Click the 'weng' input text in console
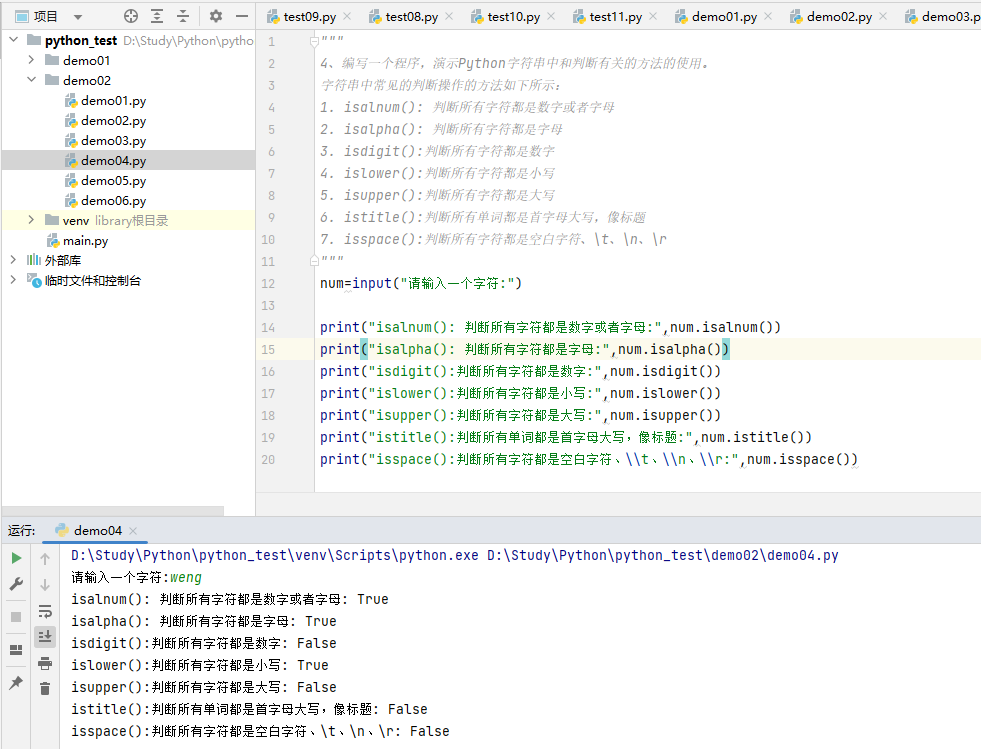981x749 pixels. pos(186,578)
